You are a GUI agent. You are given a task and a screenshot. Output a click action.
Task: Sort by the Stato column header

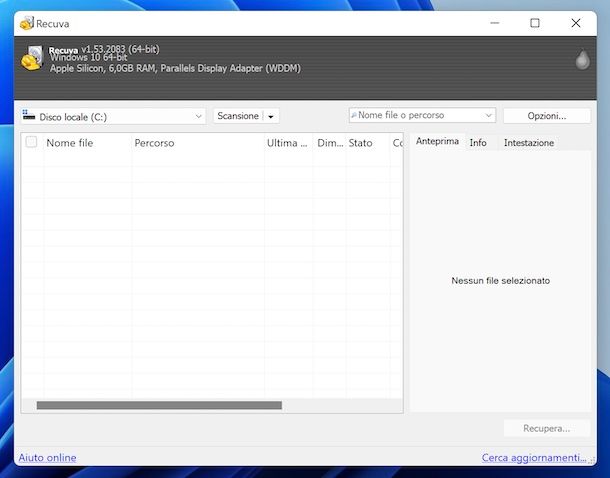[x=368, y=143]
